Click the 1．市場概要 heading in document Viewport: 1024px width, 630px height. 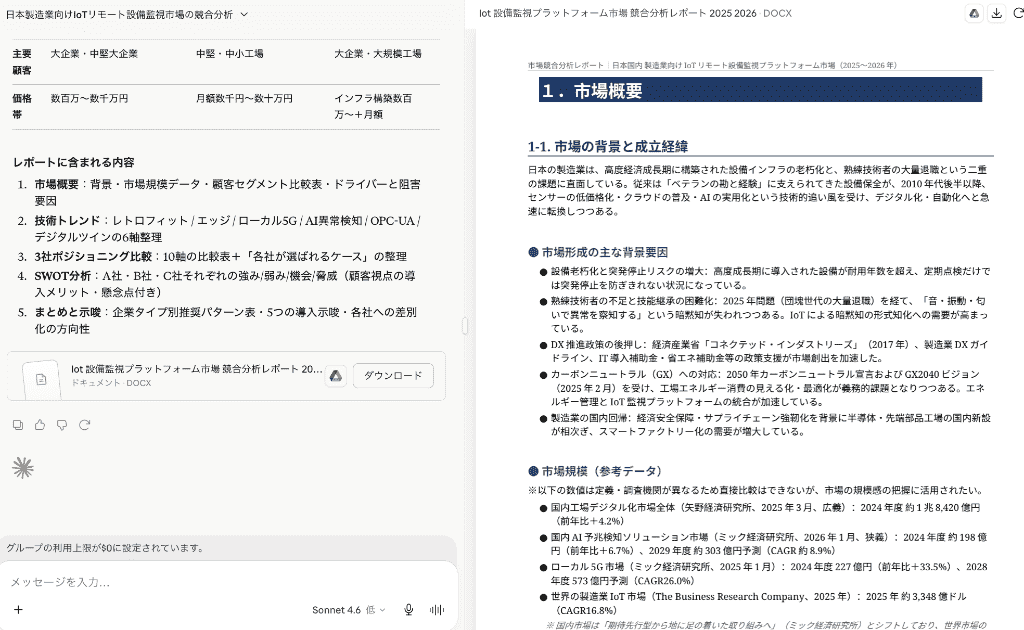click(x=760, y=90)
